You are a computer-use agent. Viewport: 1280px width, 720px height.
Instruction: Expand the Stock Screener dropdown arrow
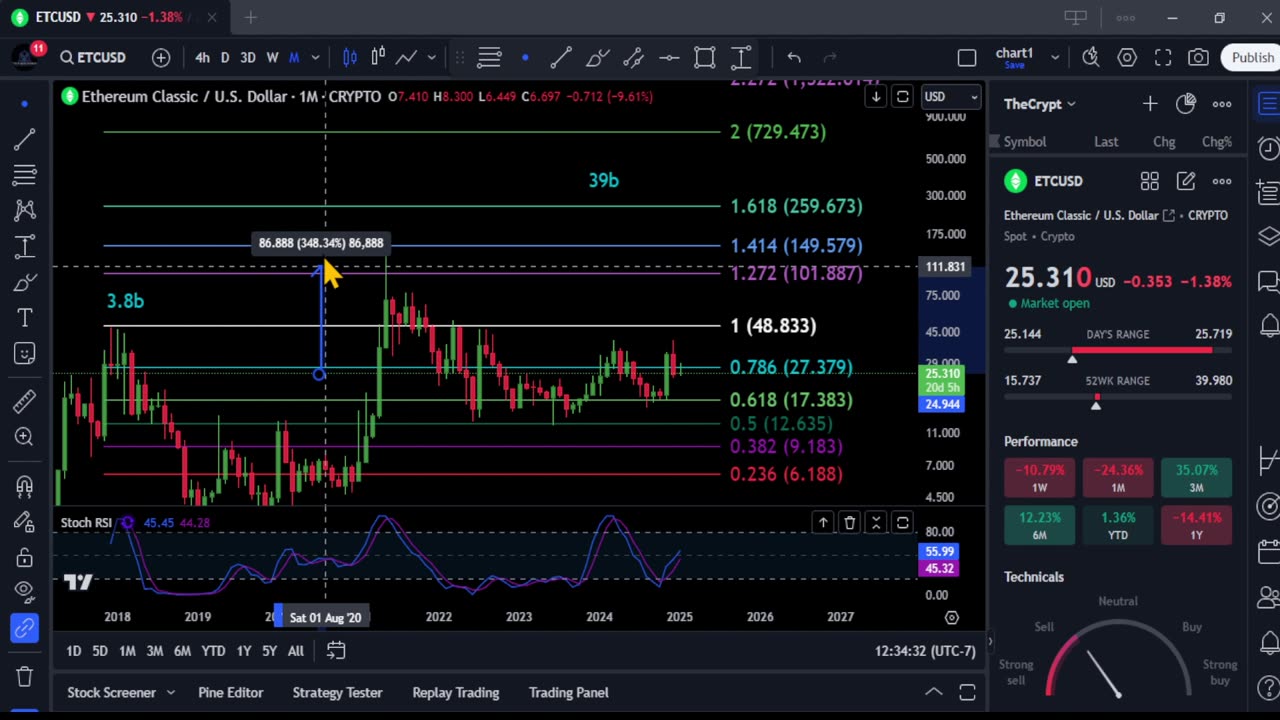click(x=170, y=692)
